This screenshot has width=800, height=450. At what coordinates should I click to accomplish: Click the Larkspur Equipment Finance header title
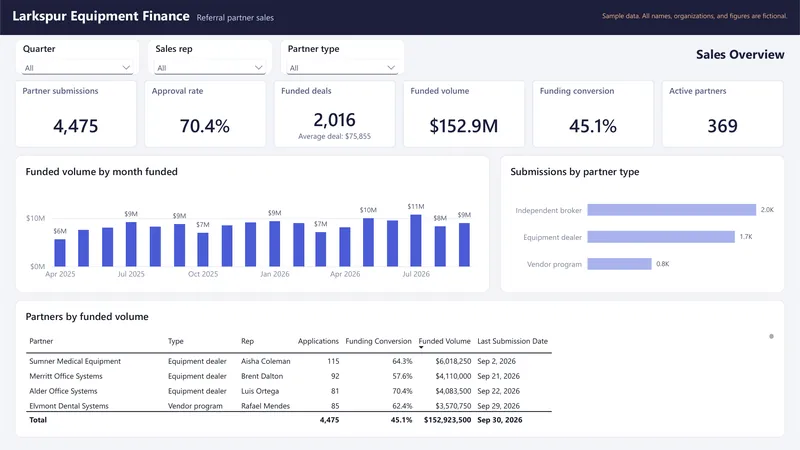101,16
